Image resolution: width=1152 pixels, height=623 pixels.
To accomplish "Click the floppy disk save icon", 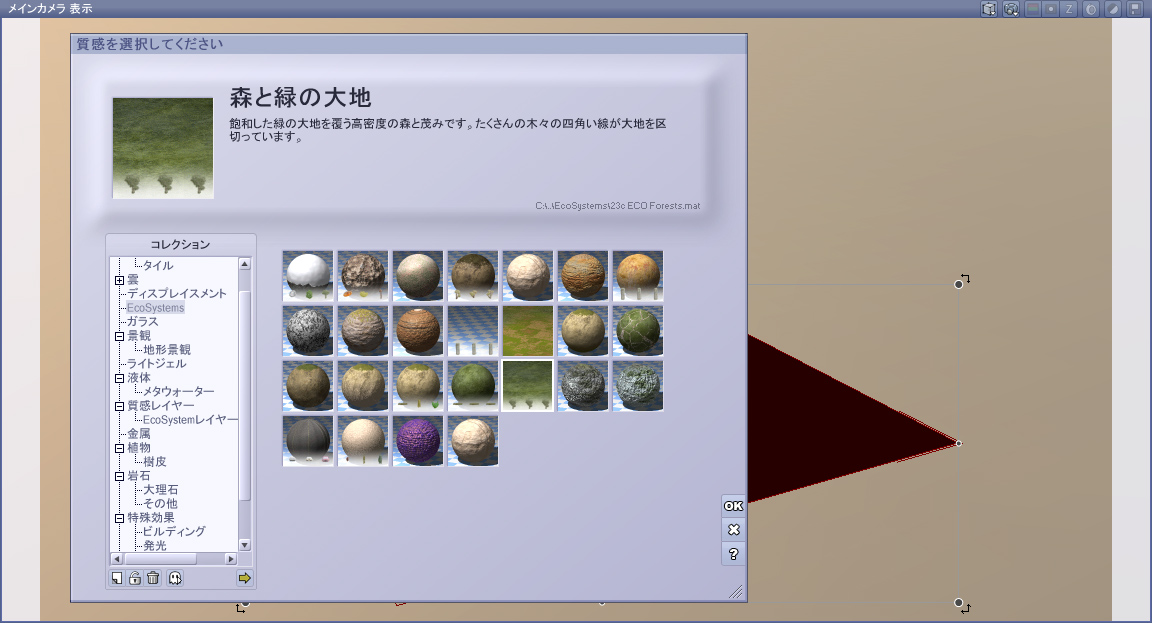I will (1135, 9).
